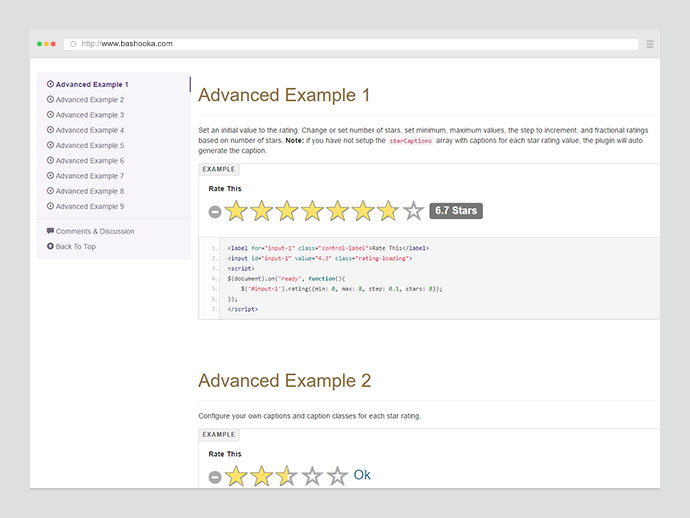Viewport: 690px width, 518px height.
Task: Open Advanced Example 1 sidebar link
Action: [88, 84]
